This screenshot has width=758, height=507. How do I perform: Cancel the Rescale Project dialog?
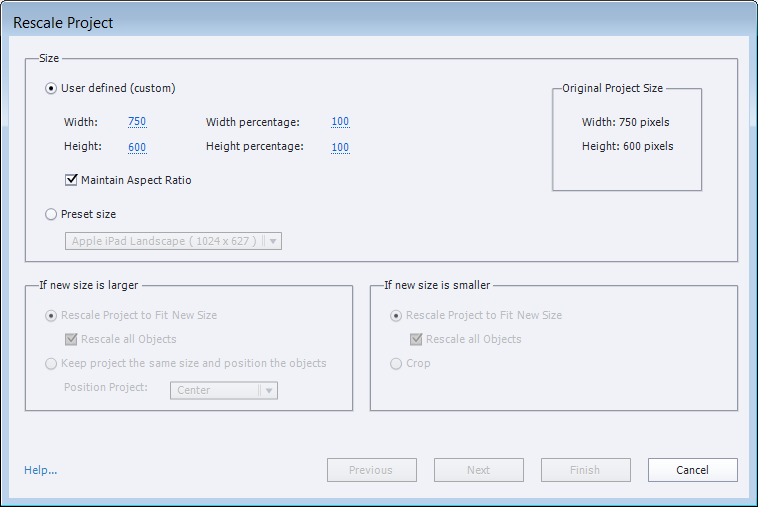[x=692, y=470]
